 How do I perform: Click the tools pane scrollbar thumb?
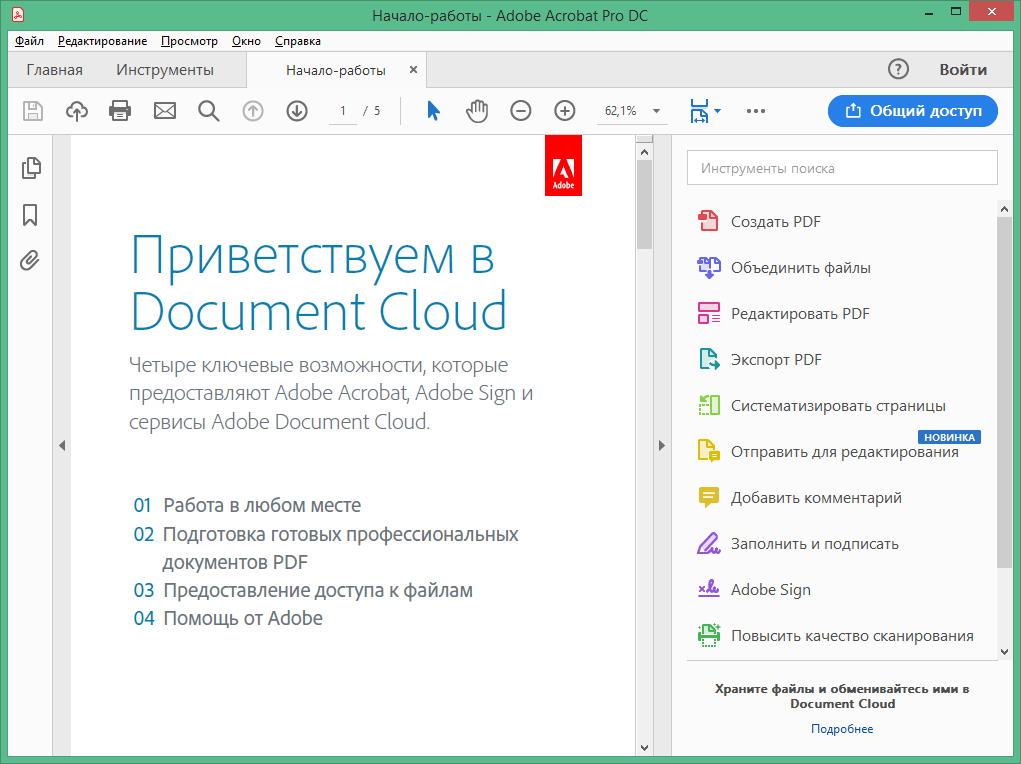(x=1004, y=393)
